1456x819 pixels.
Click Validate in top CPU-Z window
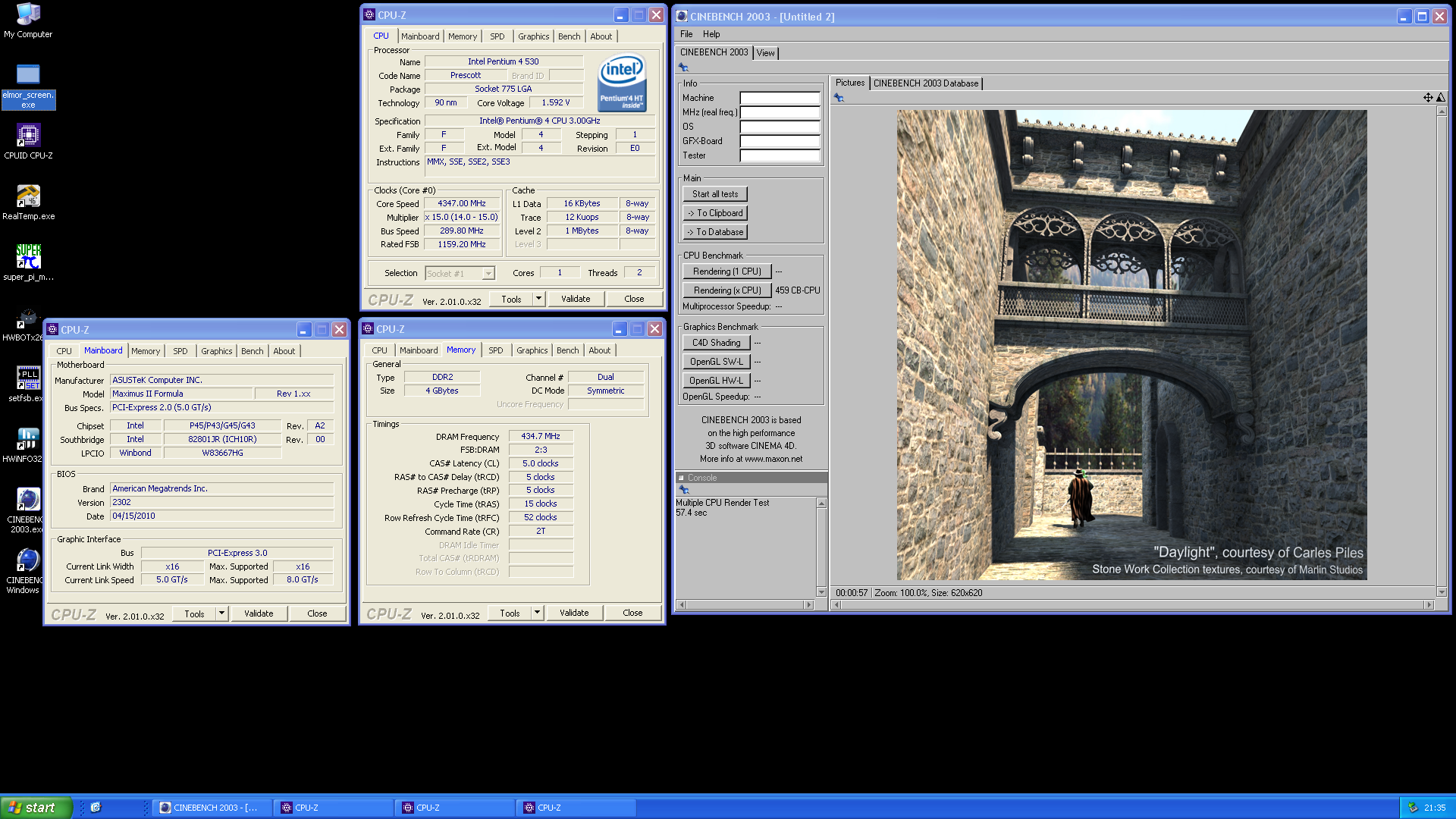pos(576,299)
